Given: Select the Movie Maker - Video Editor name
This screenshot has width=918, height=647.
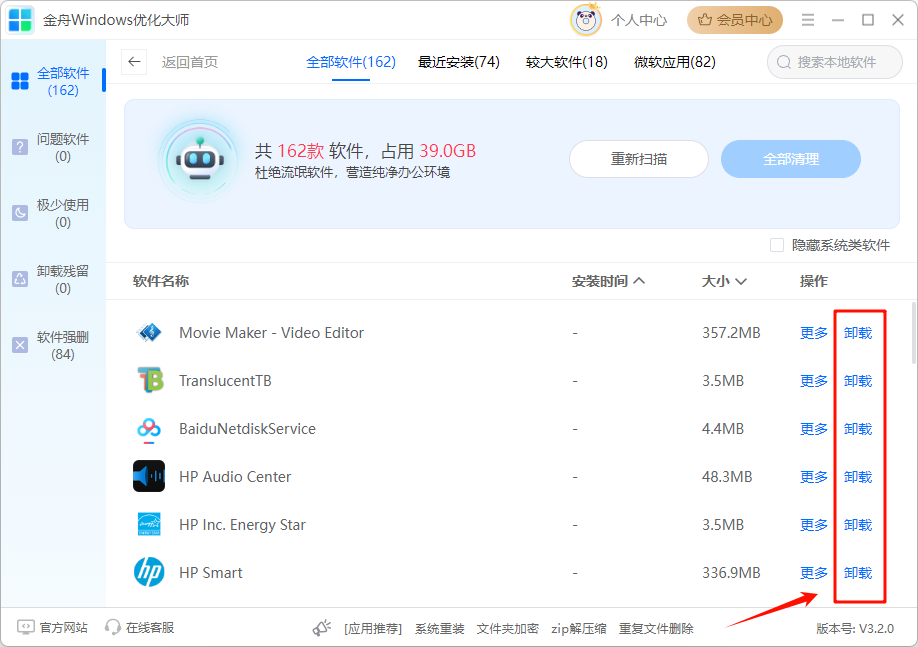Looking at the screenshot, I should tap(272, 333).
